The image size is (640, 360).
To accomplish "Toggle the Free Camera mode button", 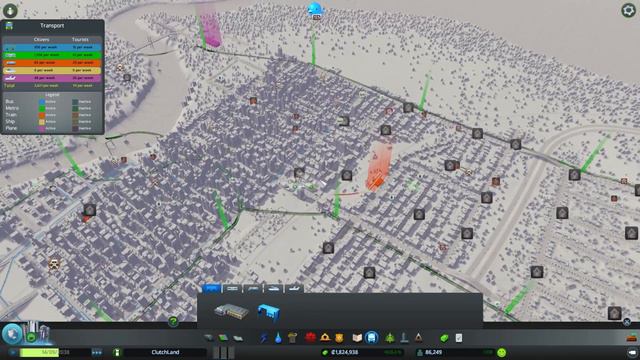I will pos(632,352).
